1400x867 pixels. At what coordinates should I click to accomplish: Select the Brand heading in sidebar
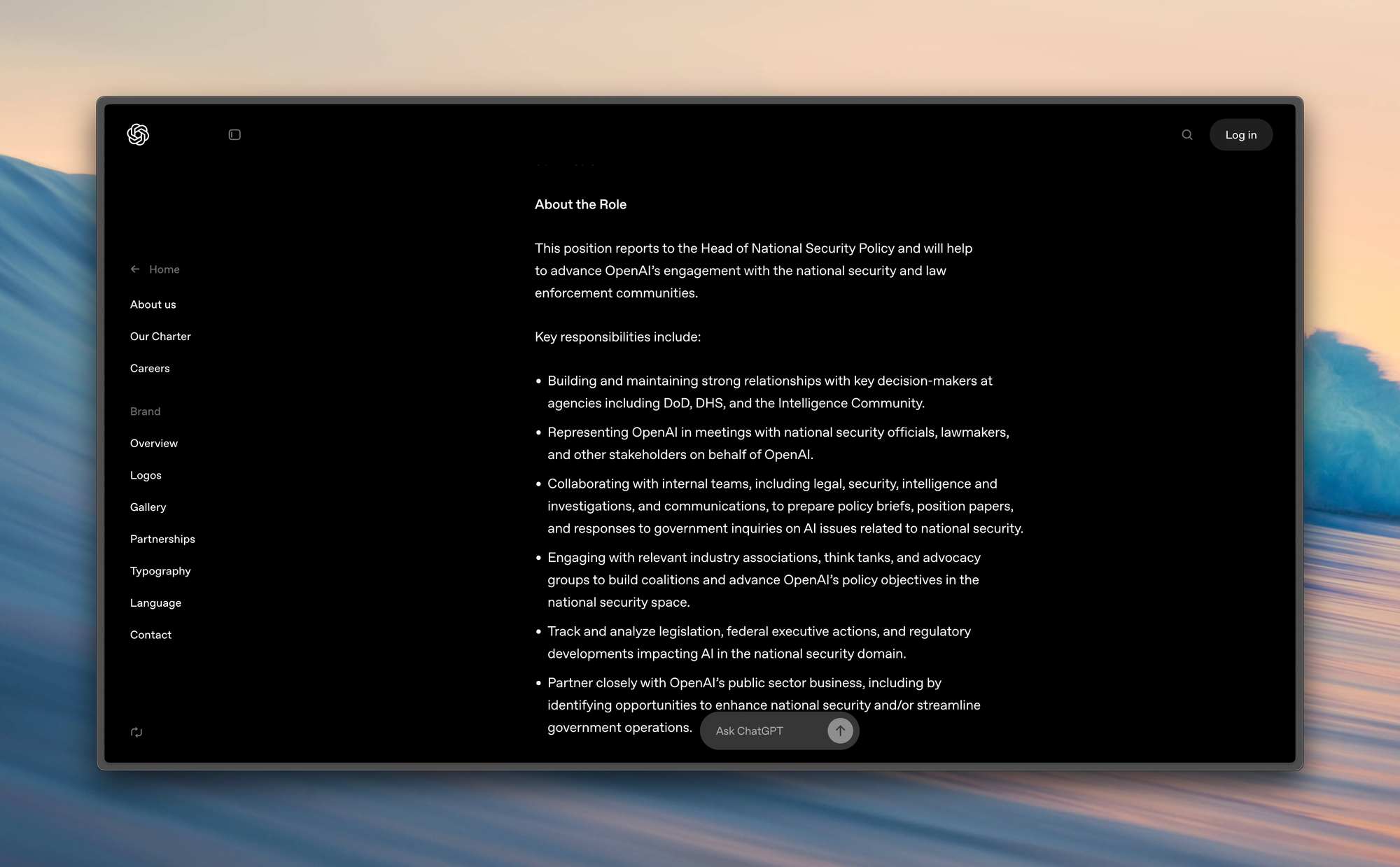(145, 411)
